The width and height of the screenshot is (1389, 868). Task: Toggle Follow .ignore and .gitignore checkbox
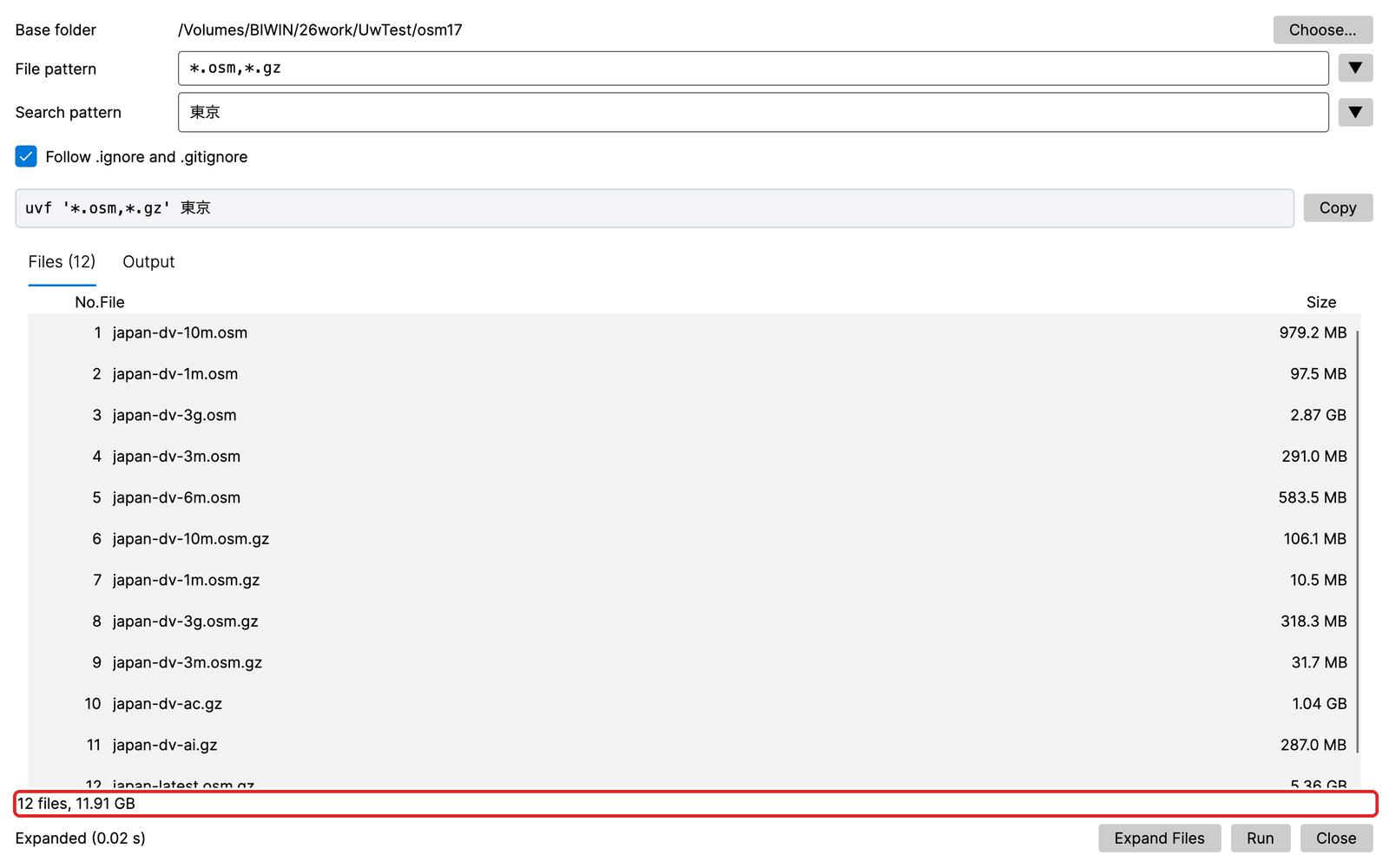pyautogui.click(x=26, y=156)
